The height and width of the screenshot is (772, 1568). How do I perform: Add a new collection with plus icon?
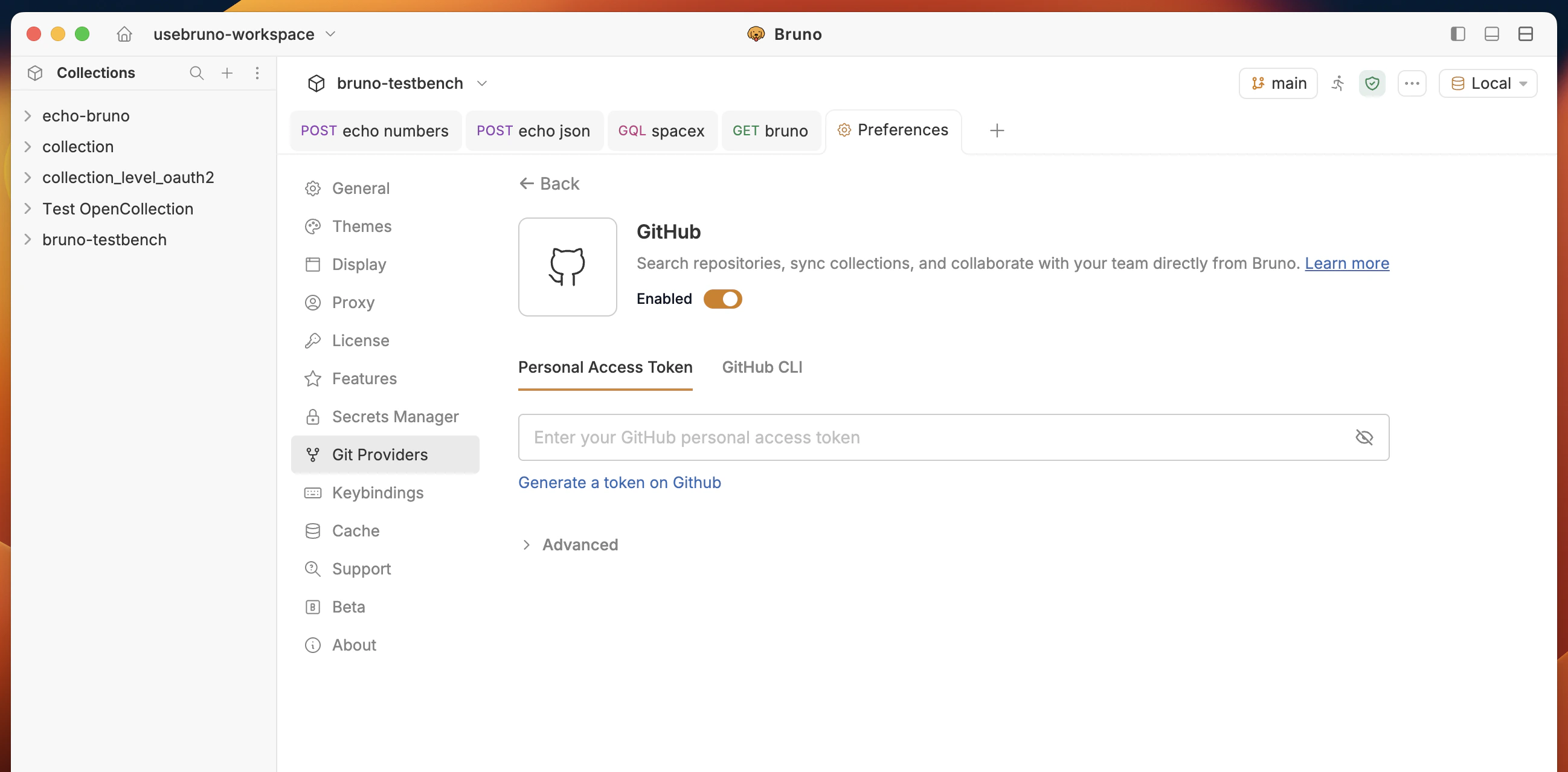coord(227,73)
